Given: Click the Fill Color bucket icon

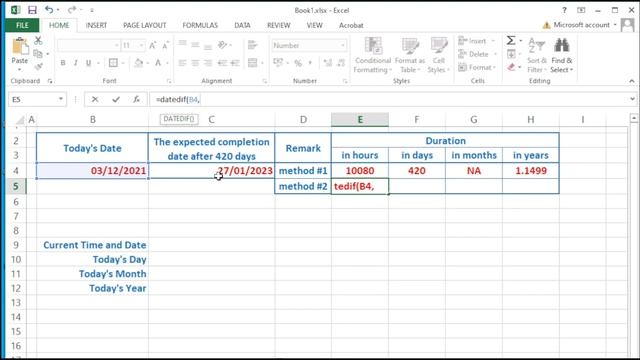Looking at the screenshot, I should pyautogui.click(x=139, y=63).
